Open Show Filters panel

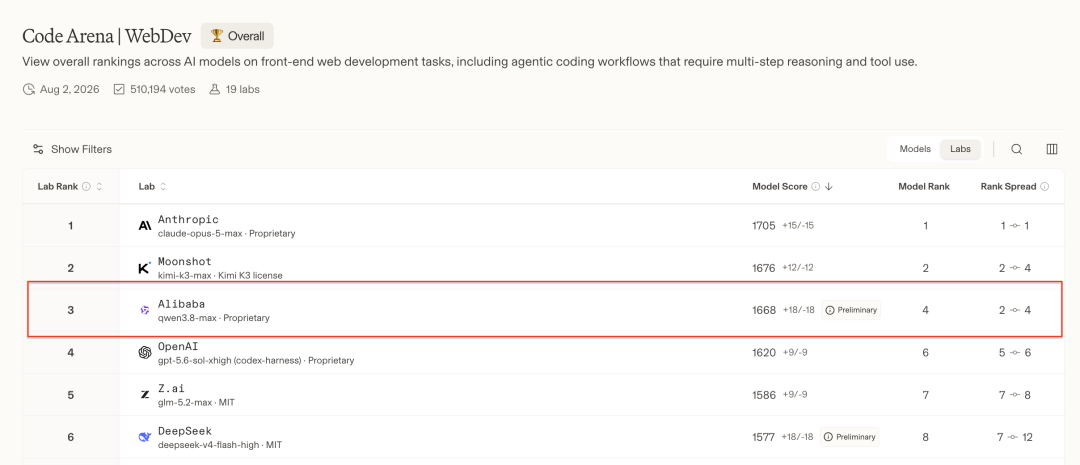tap(72, 149)
